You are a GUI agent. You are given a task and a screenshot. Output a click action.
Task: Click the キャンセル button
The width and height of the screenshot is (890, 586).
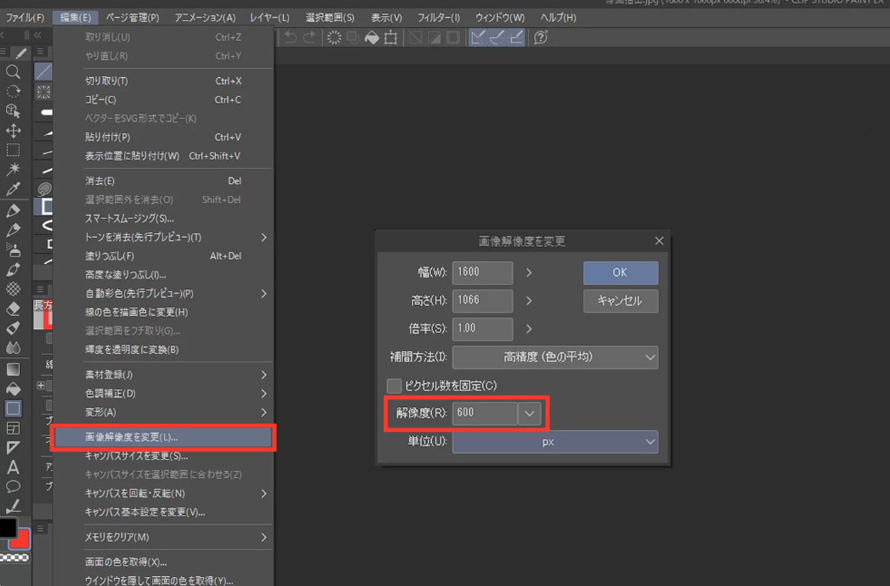coord(620,301)
